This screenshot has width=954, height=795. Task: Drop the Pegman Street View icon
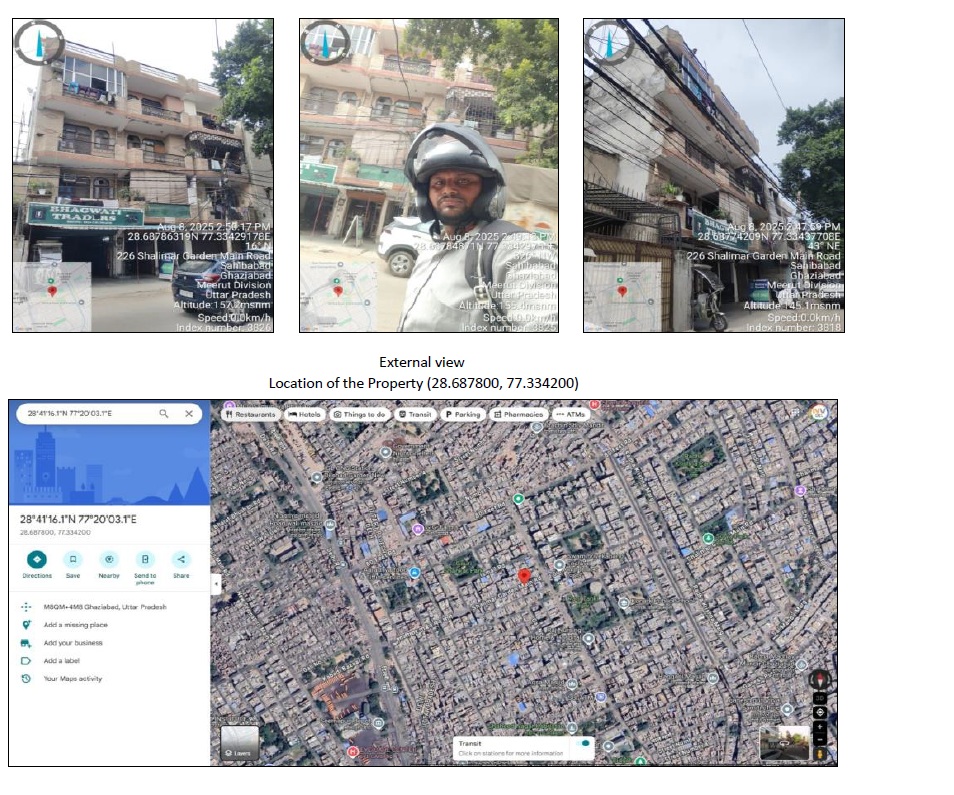pyautogui.click(x=819, y=752)
